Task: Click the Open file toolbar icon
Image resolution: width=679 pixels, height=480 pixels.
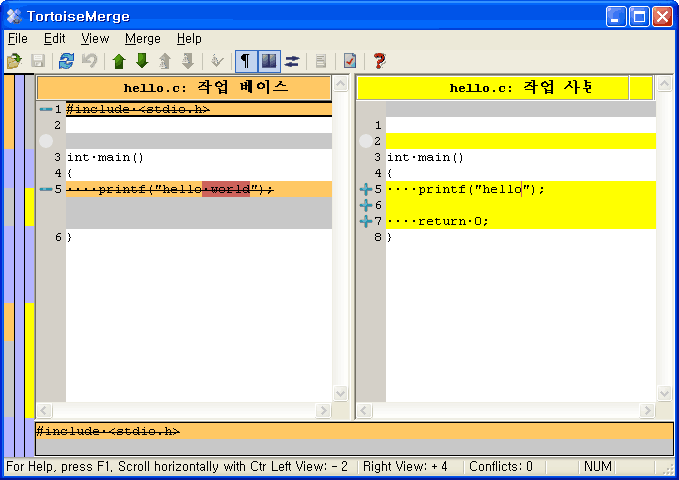Action: pyautogui.click(x=14, y=61)
